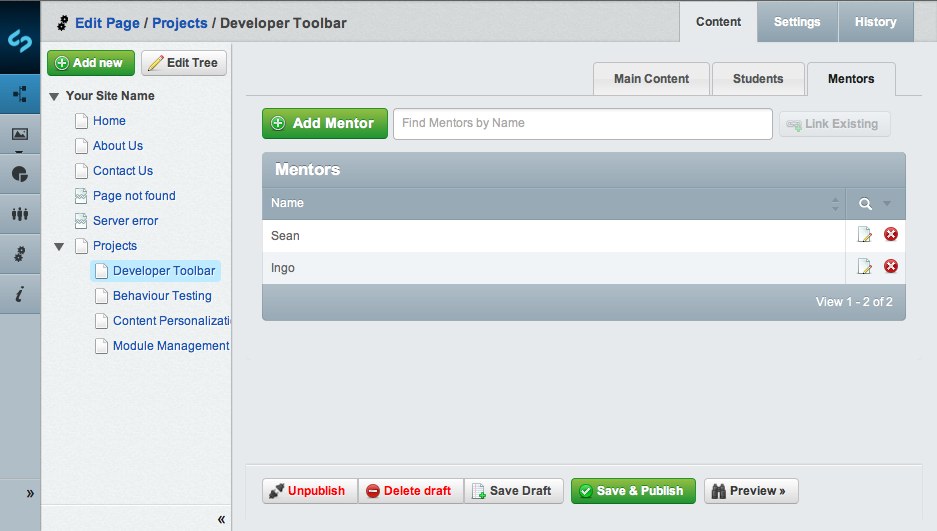Click the edit icon for Sean
The image size is (937, 531).
click(865, 235)
